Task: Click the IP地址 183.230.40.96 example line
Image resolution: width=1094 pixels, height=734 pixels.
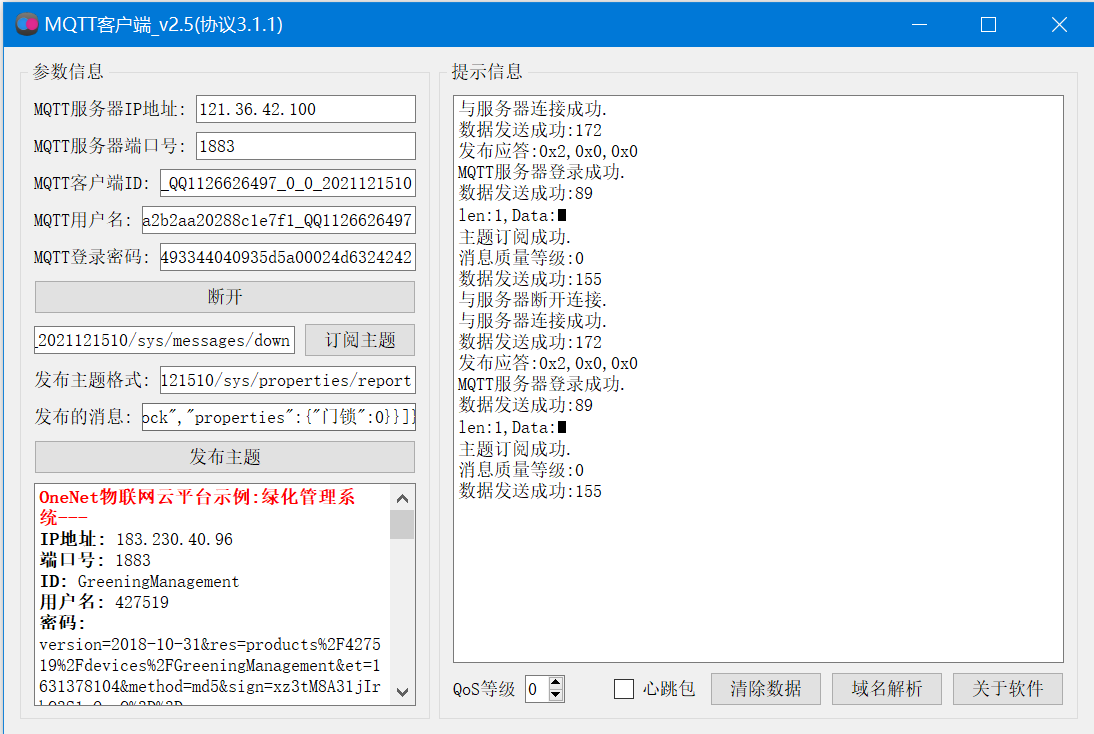Action: tap(136, 539)
